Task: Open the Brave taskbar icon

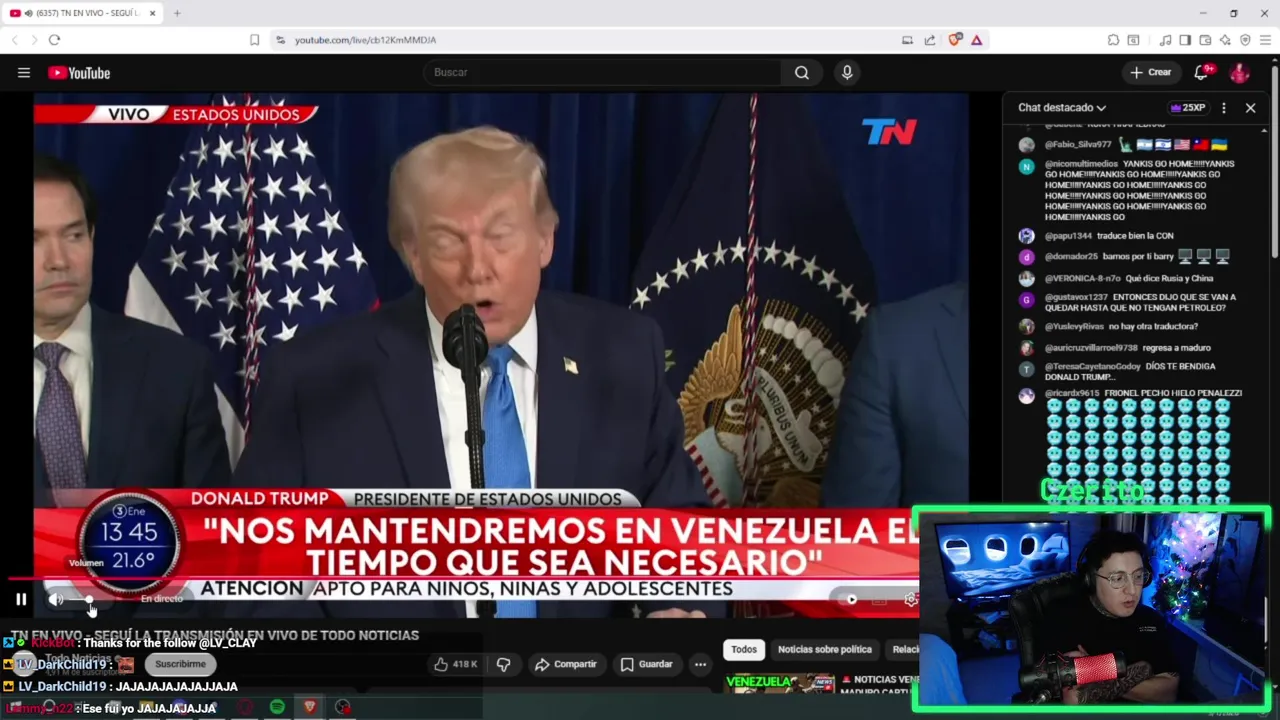Action: point(310,707)
